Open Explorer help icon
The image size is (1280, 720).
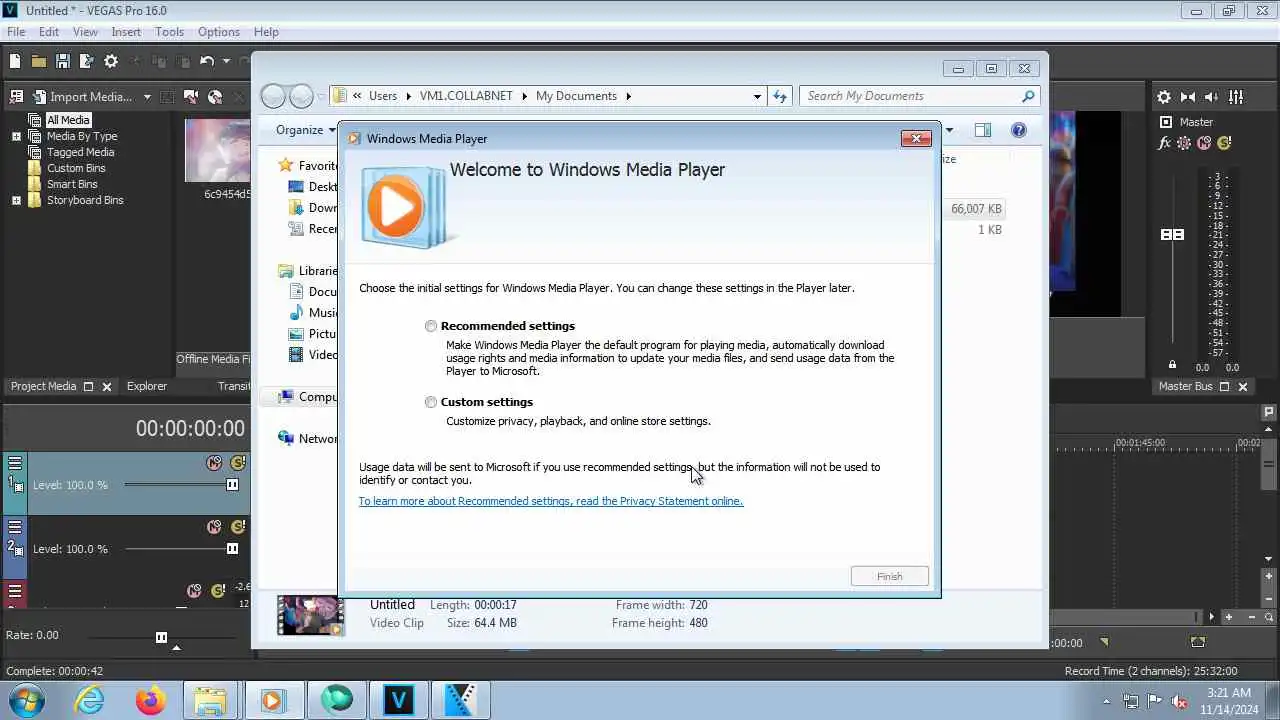1019,130
